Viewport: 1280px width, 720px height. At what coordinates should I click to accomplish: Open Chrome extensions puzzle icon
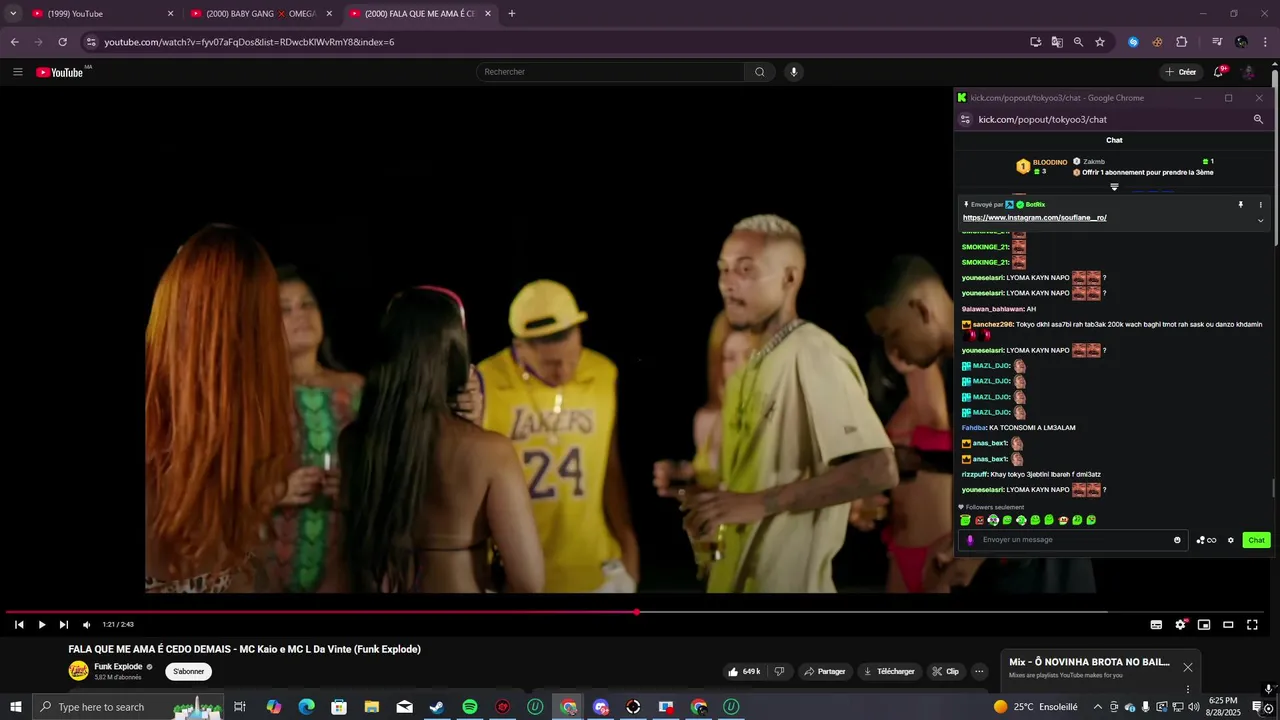coord(1181,42)
